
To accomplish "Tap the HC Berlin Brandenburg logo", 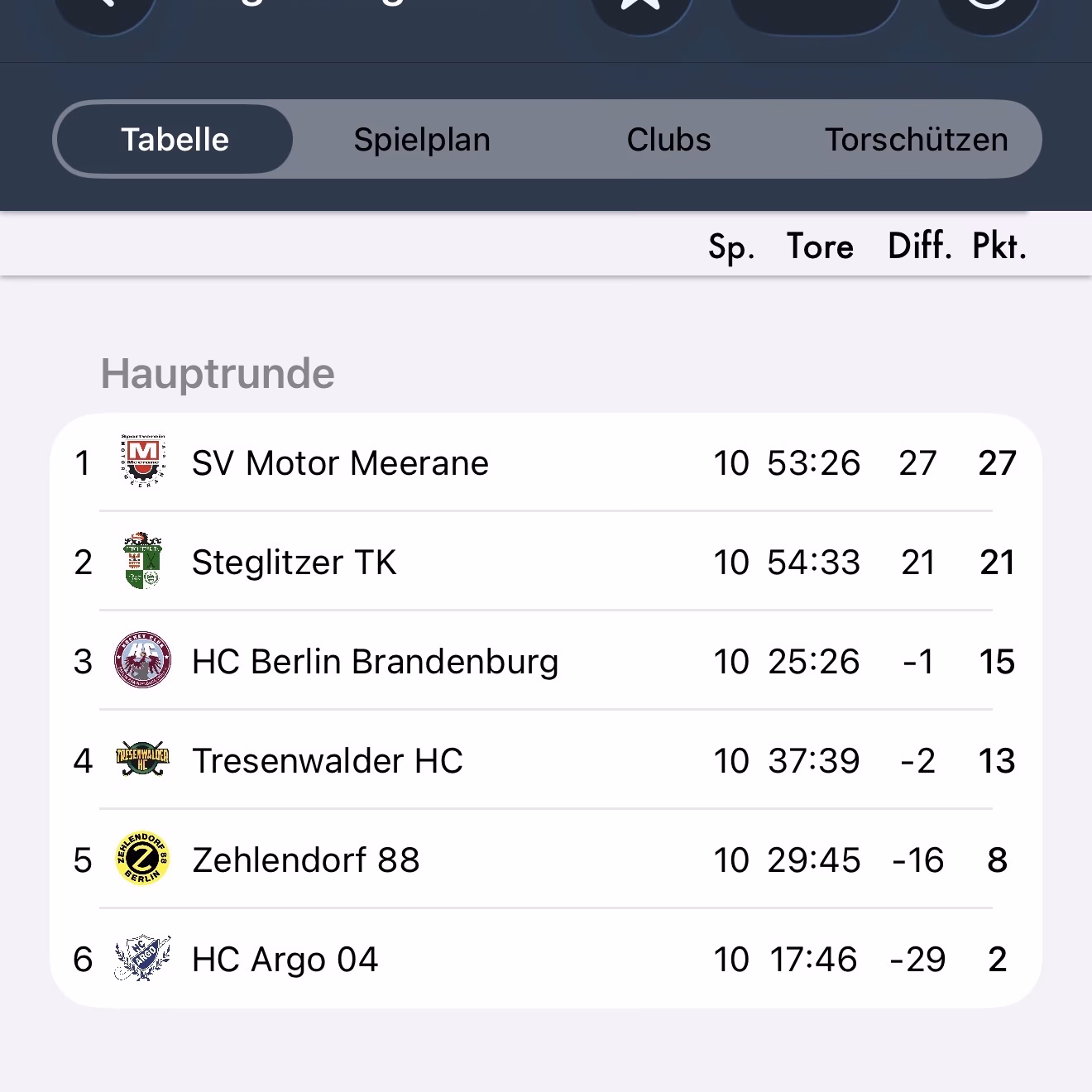I will coord(143,661).
